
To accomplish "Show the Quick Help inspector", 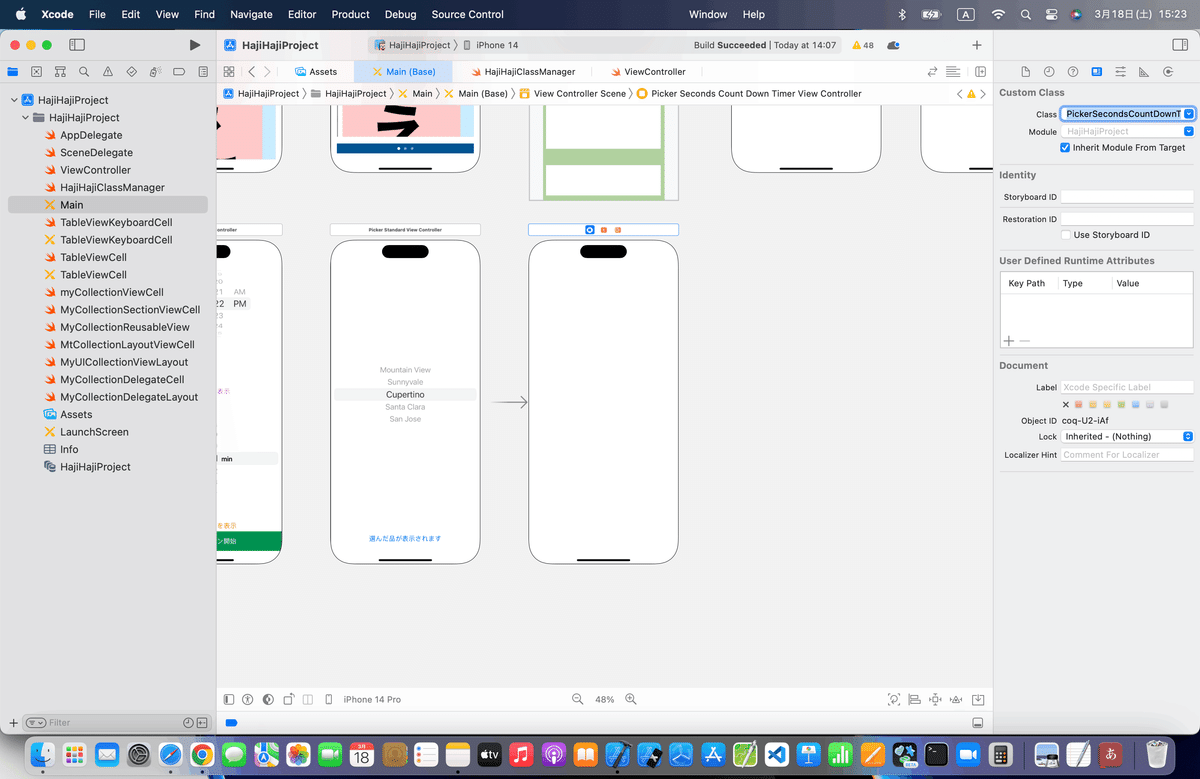I will click(x=1073, y=72).
